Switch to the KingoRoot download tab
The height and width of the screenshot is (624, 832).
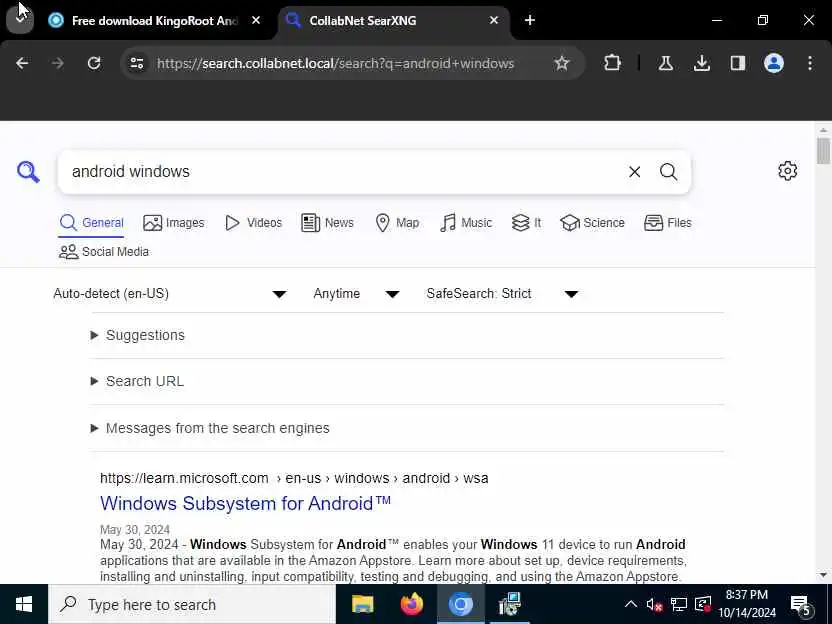pyautogui.click(x=154, y=21)
